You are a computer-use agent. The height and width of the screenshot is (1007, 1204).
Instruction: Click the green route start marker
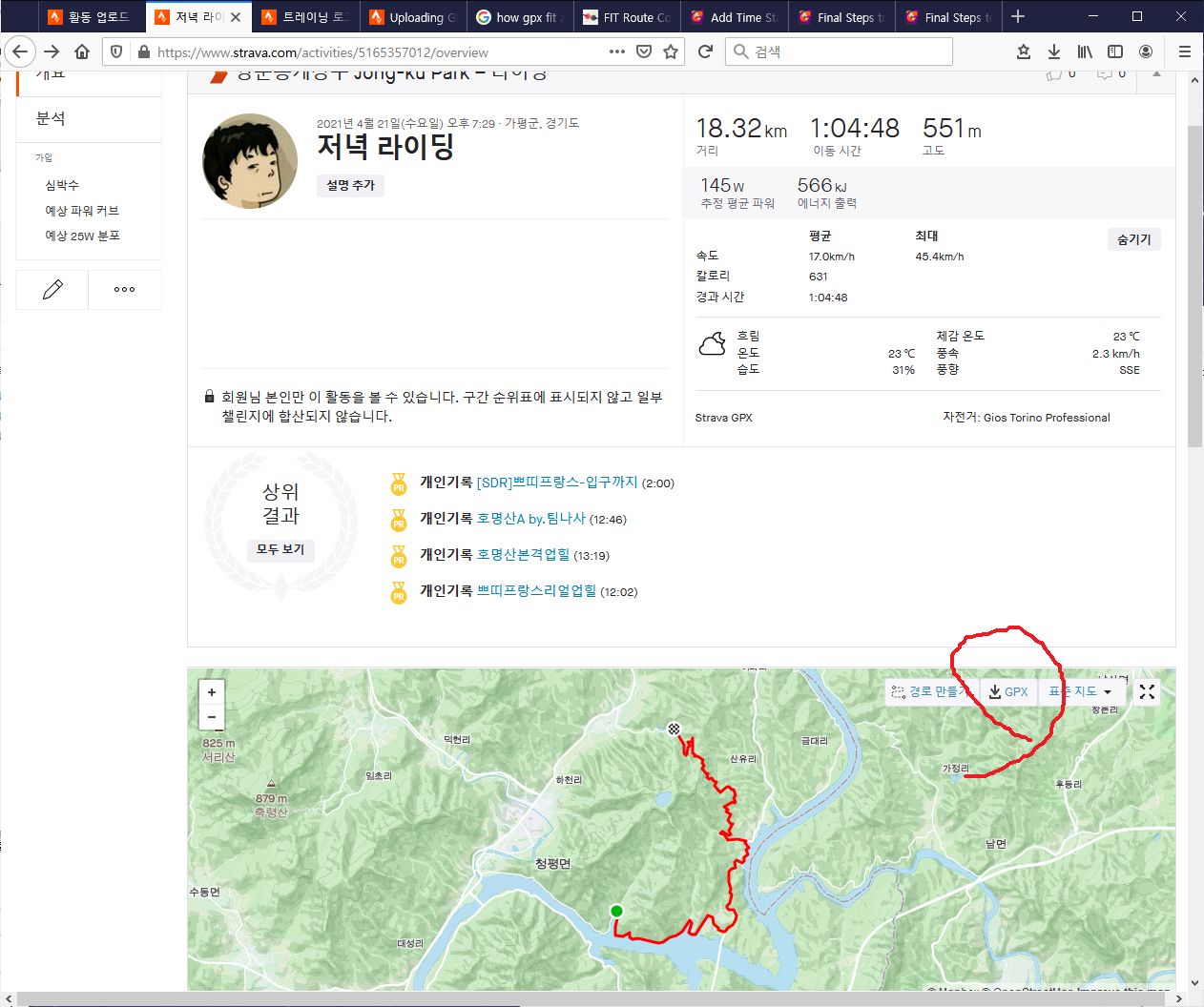tap(616, 911)
